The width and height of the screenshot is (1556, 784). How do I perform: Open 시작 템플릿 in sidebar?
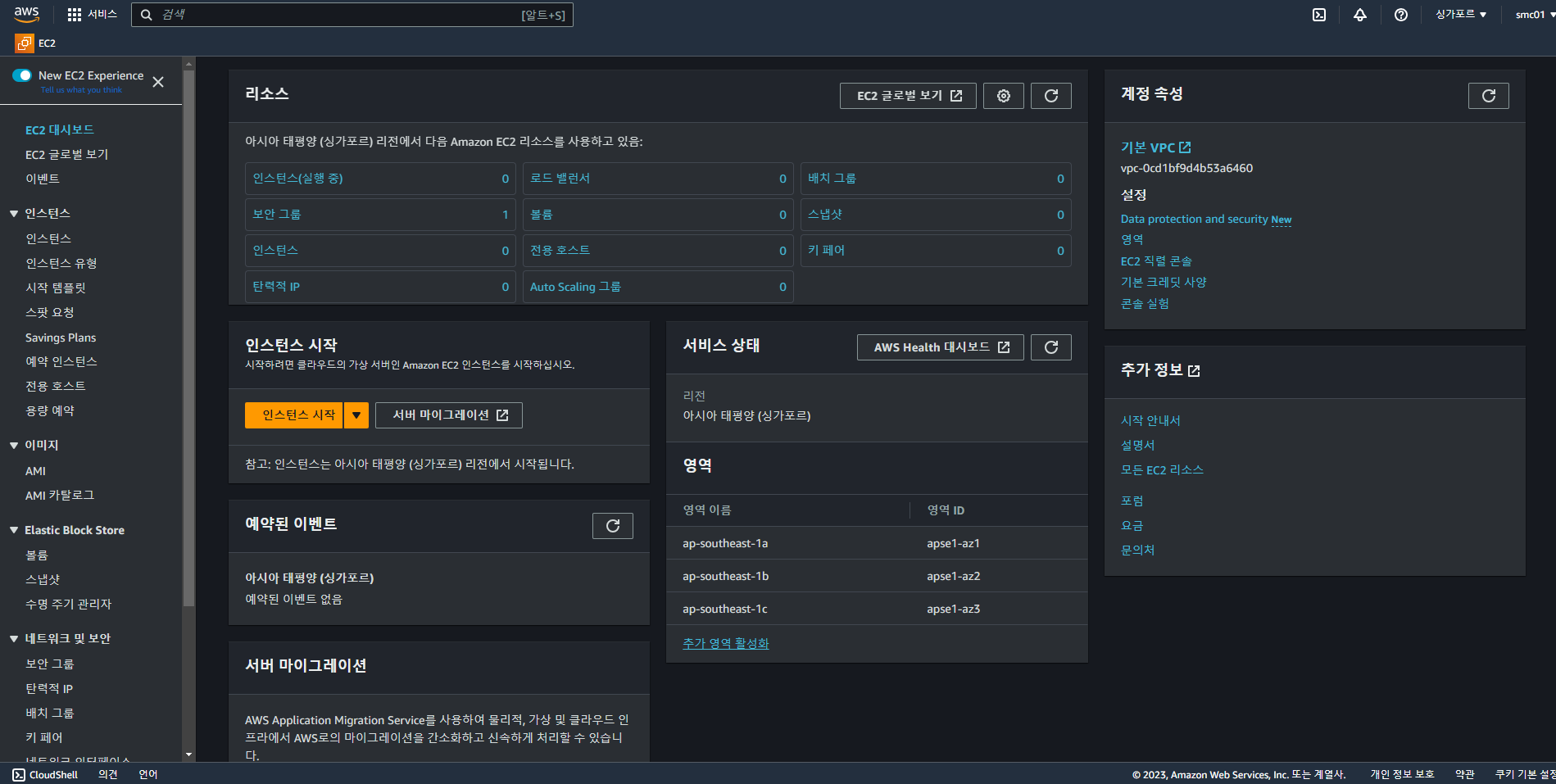pos(56,288)
